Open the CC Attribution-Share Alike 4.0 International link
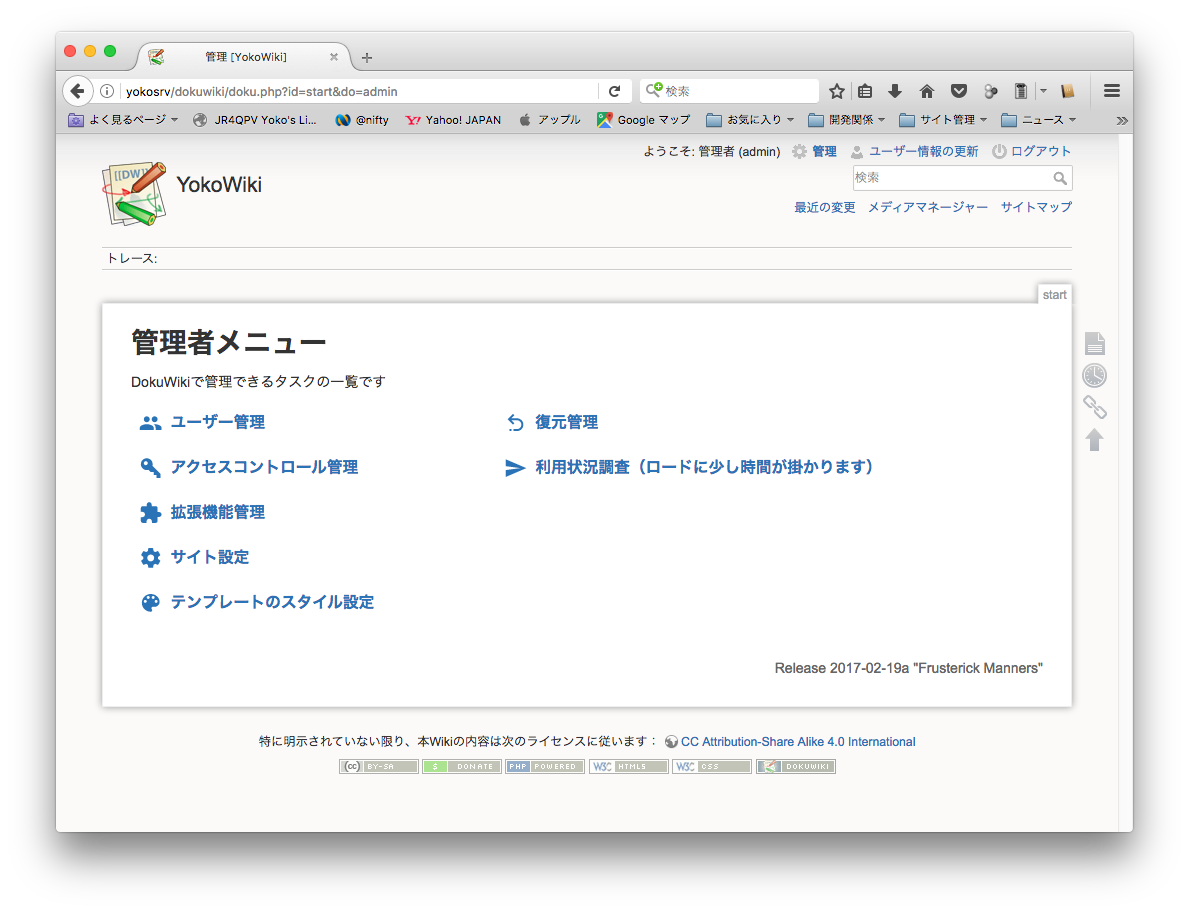 pos(798,742)
